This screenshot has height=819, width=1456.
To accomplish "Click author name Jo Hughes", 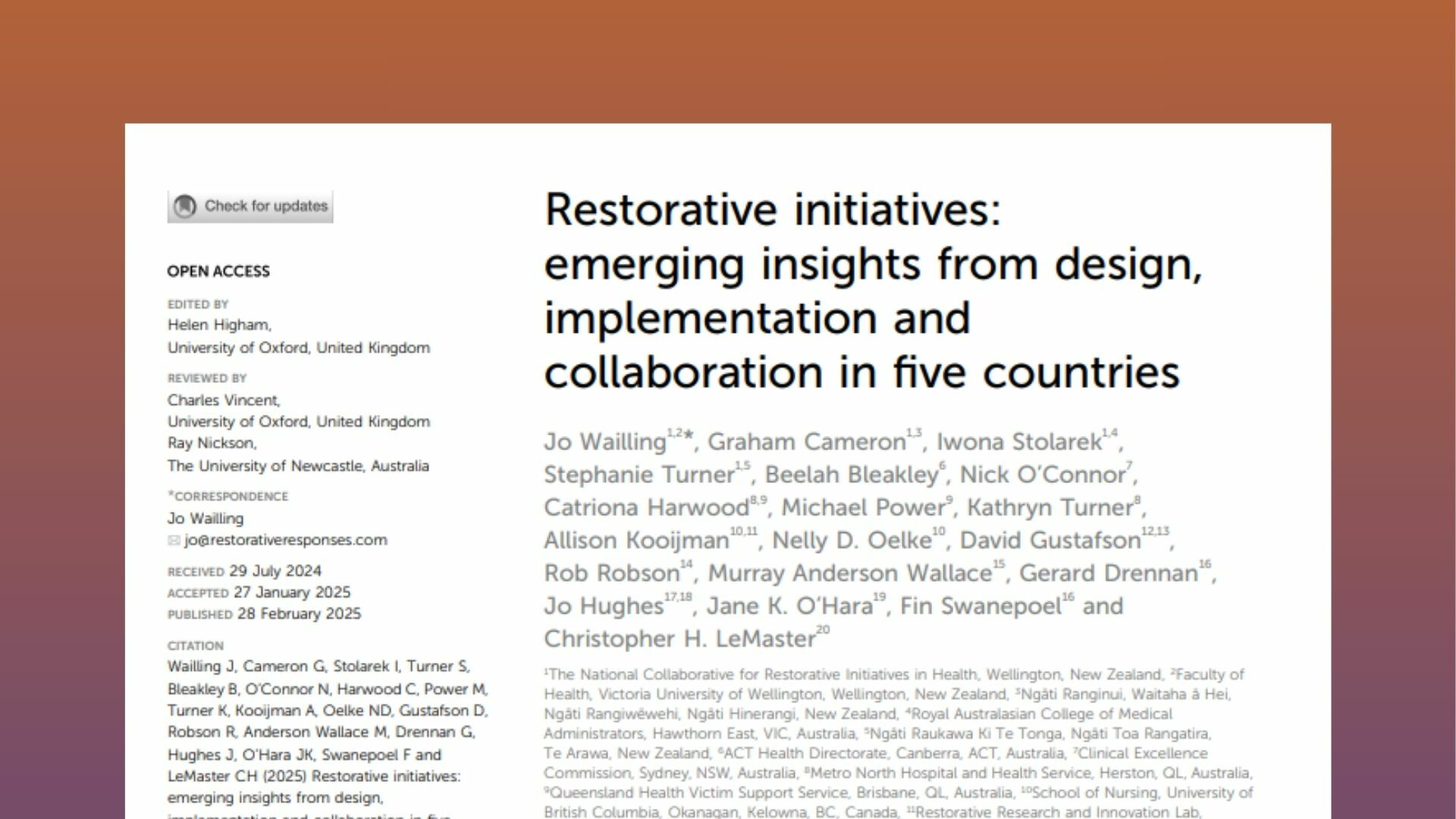I will [604, 606].
